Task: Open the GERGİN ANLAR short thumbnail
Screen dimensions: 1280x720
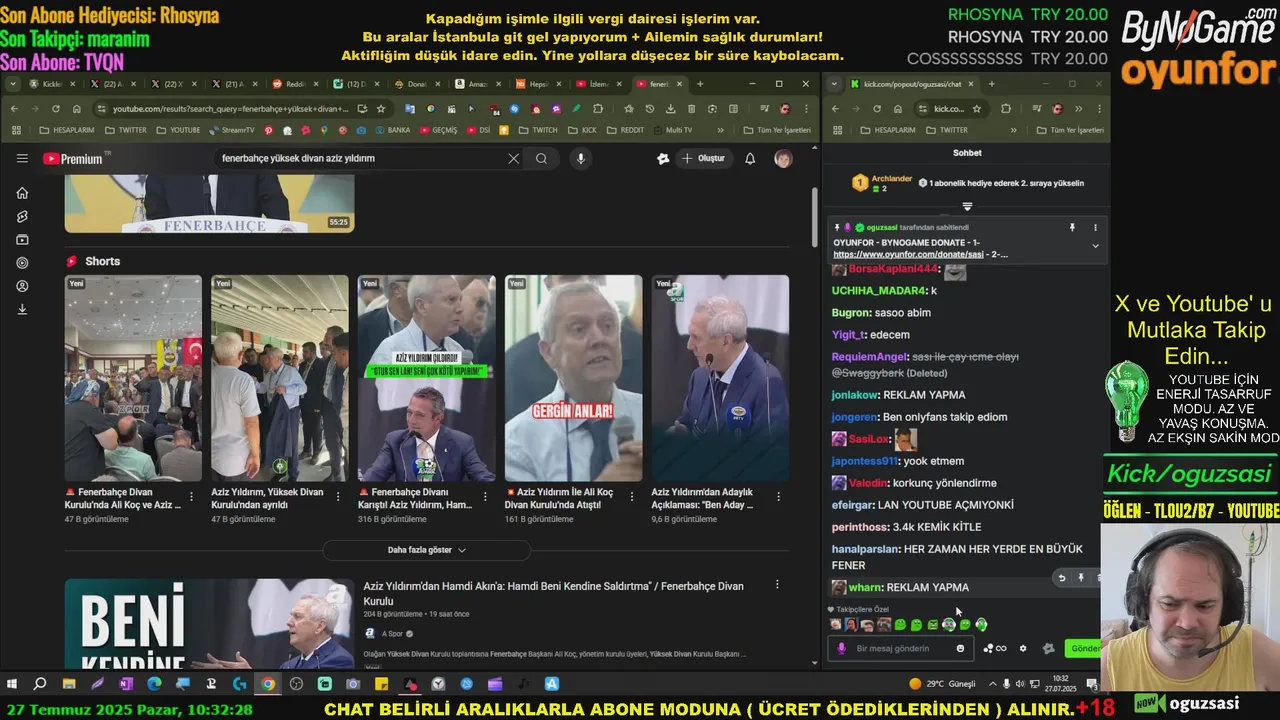Action: pos(574,378)
